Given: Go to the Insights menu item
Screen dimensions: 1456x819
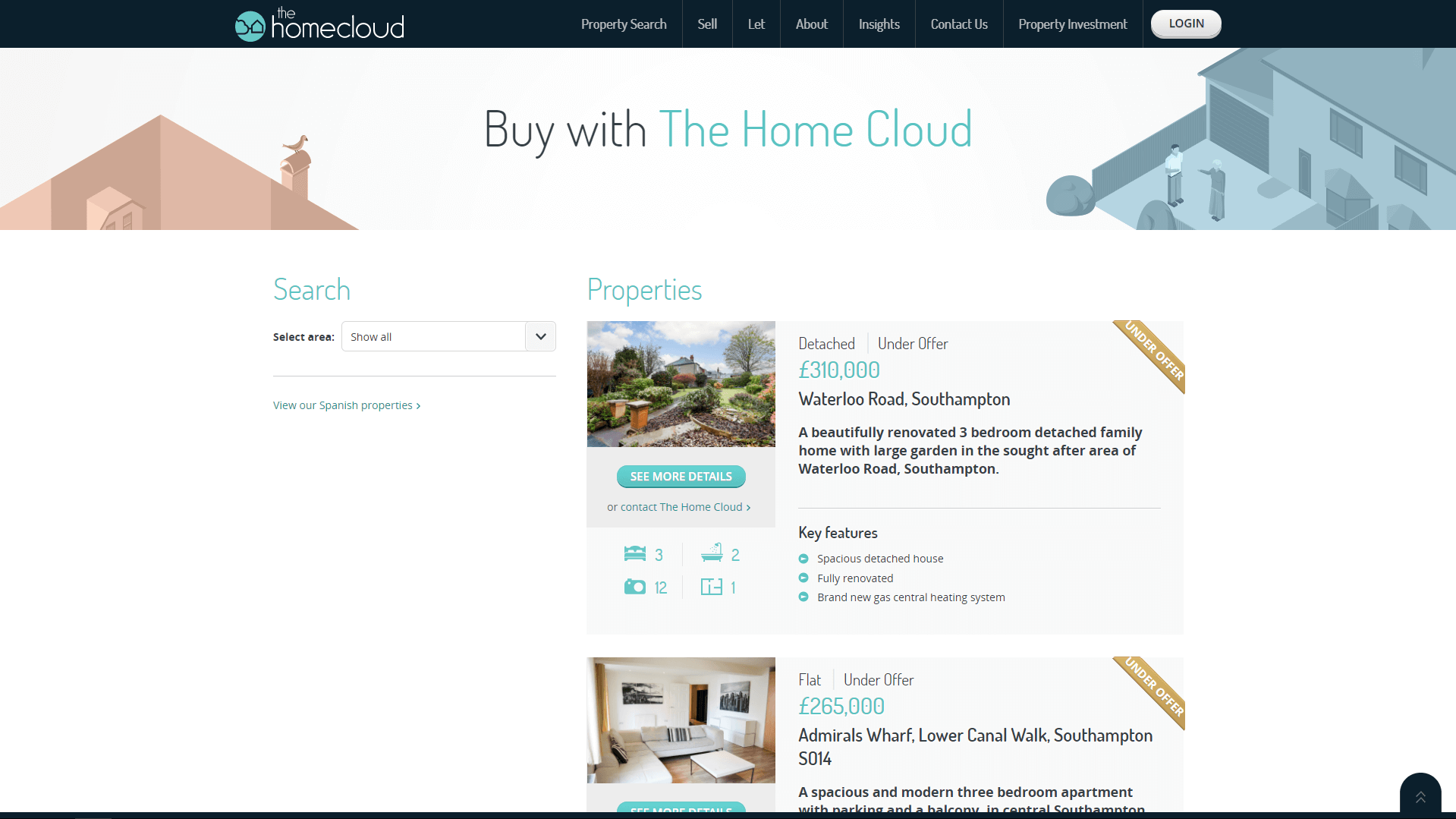Looking at the screenshot, I should pos(879,24).
